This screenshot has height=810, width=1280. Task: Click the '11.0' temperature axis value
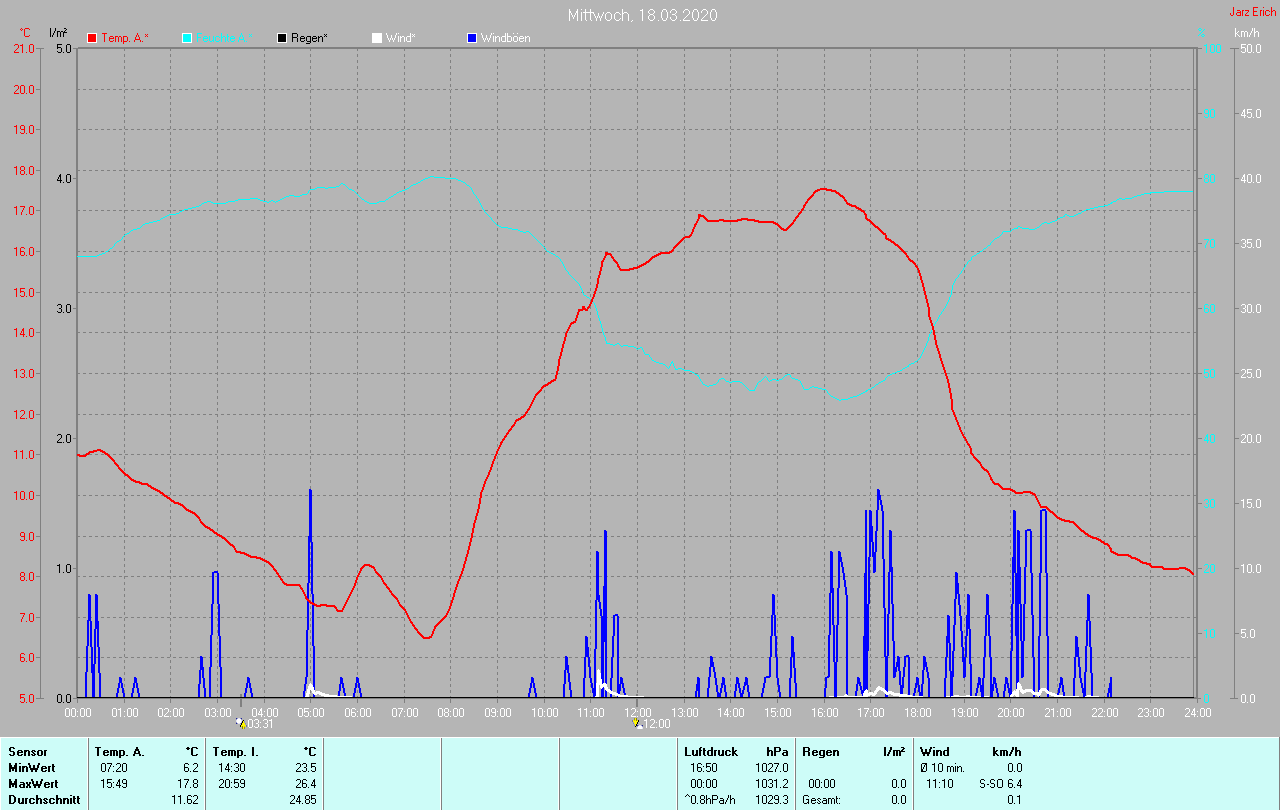(22, 455)
